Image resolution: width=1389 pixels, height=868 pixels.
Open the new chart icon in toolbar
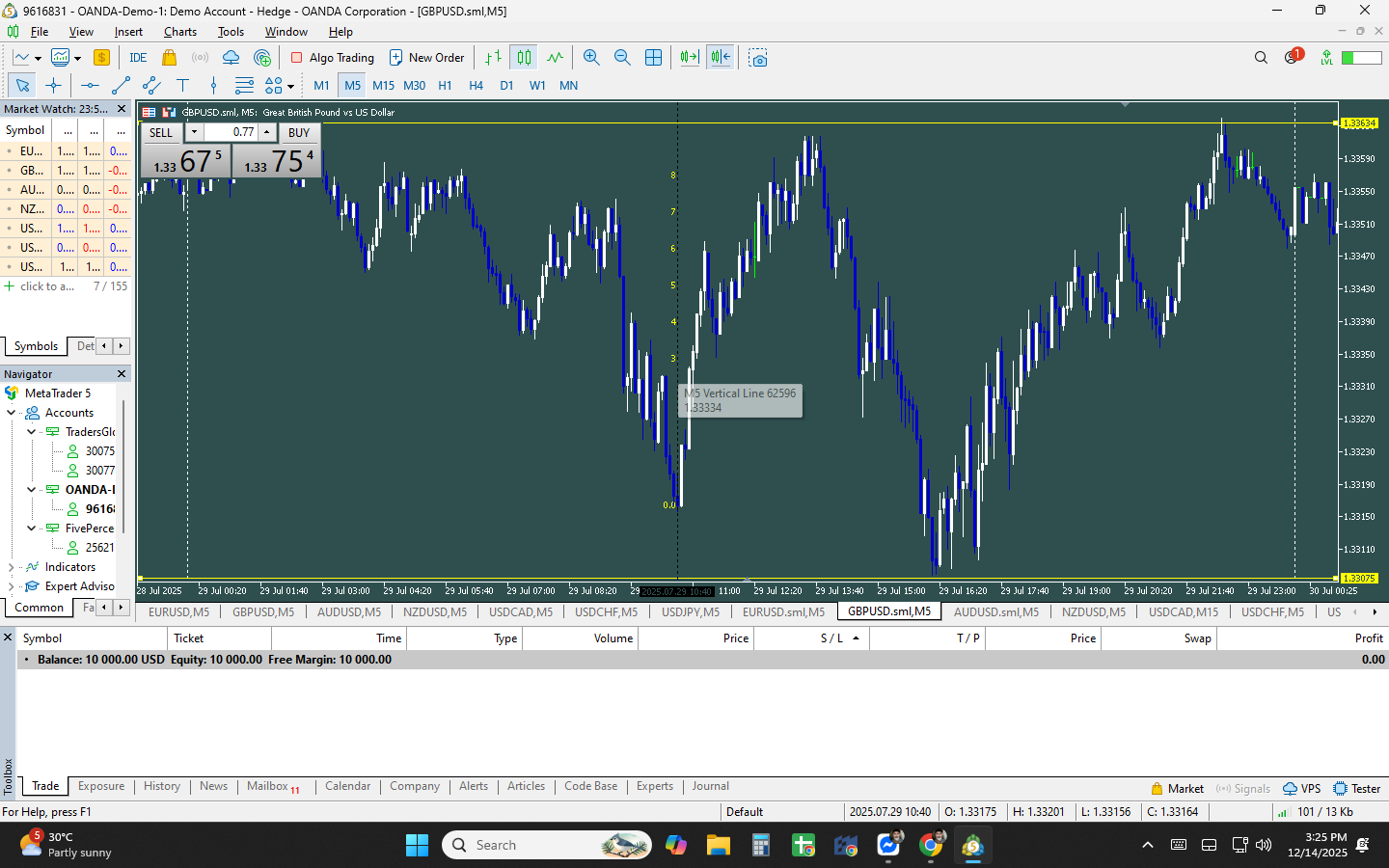(x=21, y=58)
